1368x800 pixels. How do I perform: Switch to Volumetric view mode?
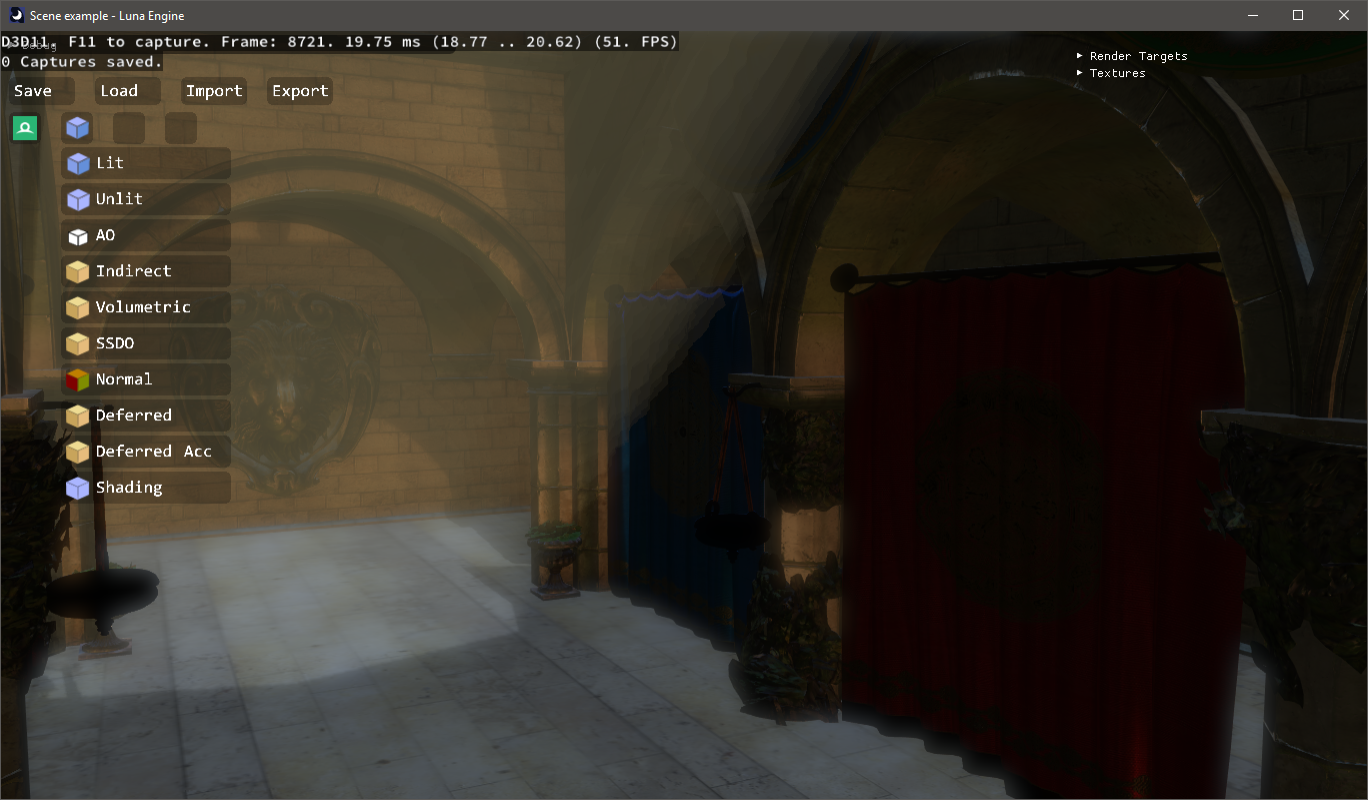point(146,307)
